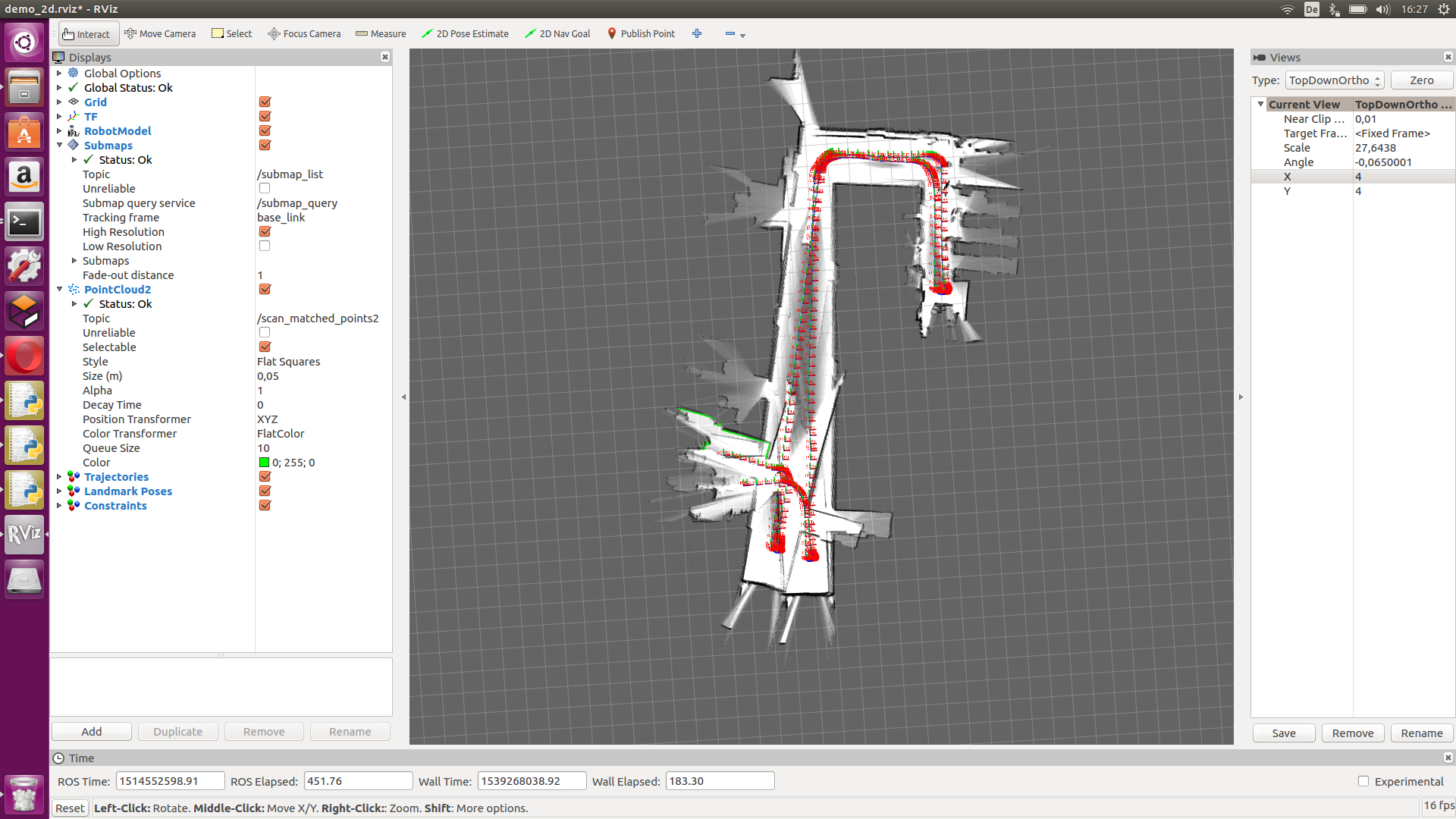Open the Trash icon in dock
This screenshot has width=1456, height=819.
click(24, 793)
